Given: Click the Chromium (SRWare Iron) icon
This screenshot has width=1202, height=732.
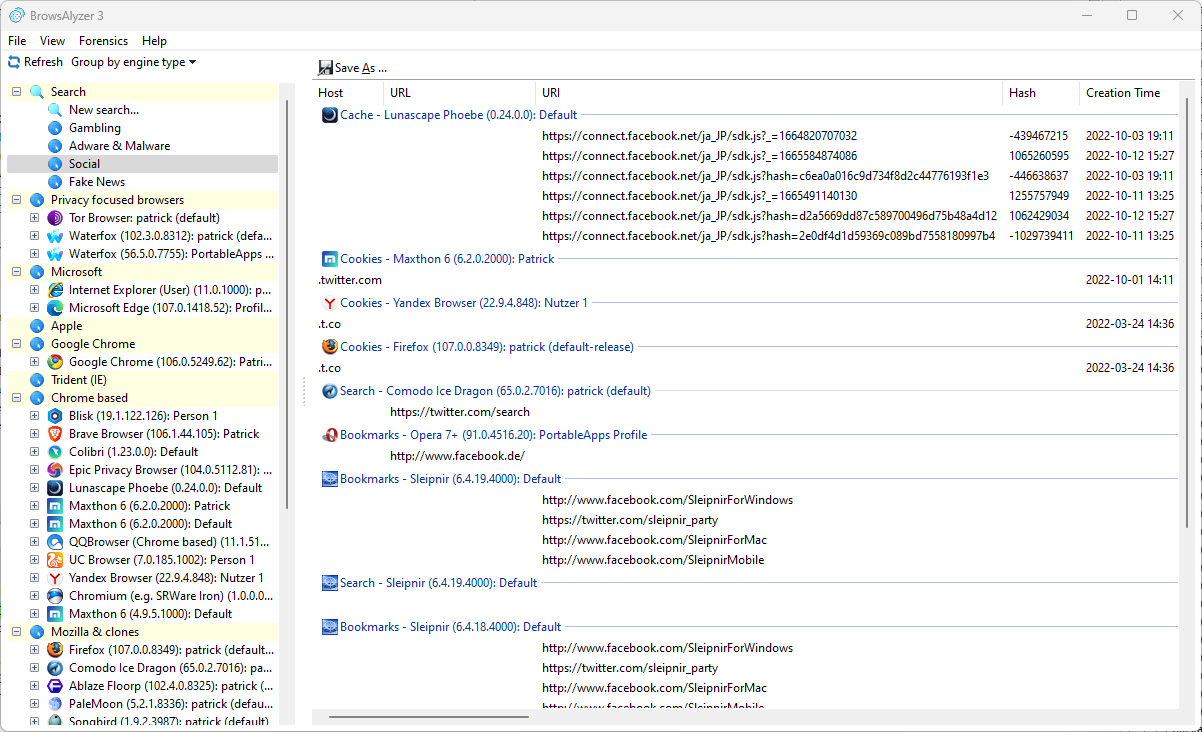Looking at the screenshot, I should click(x=55, y=596).
